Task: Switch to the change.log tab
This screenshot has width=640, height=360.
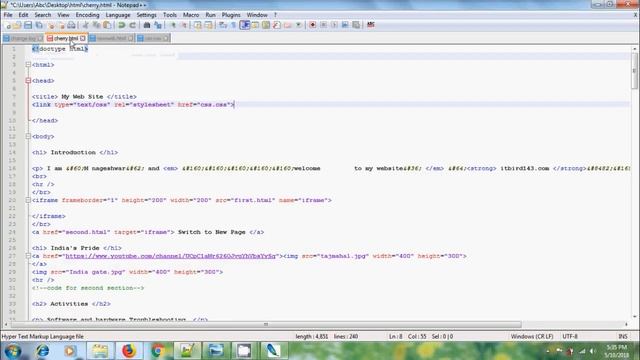Action: (x=23, y=38)
